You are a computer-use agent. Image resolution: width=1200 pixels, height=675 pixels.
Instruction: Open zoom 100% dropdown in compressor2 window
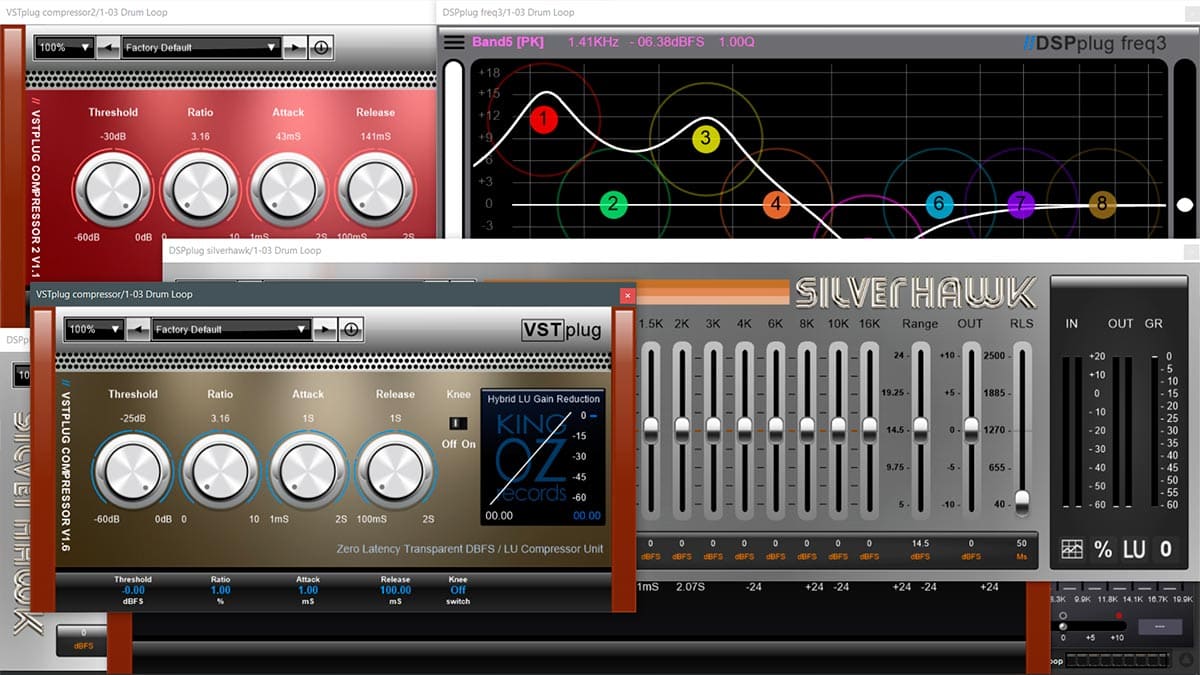(65, 47)
